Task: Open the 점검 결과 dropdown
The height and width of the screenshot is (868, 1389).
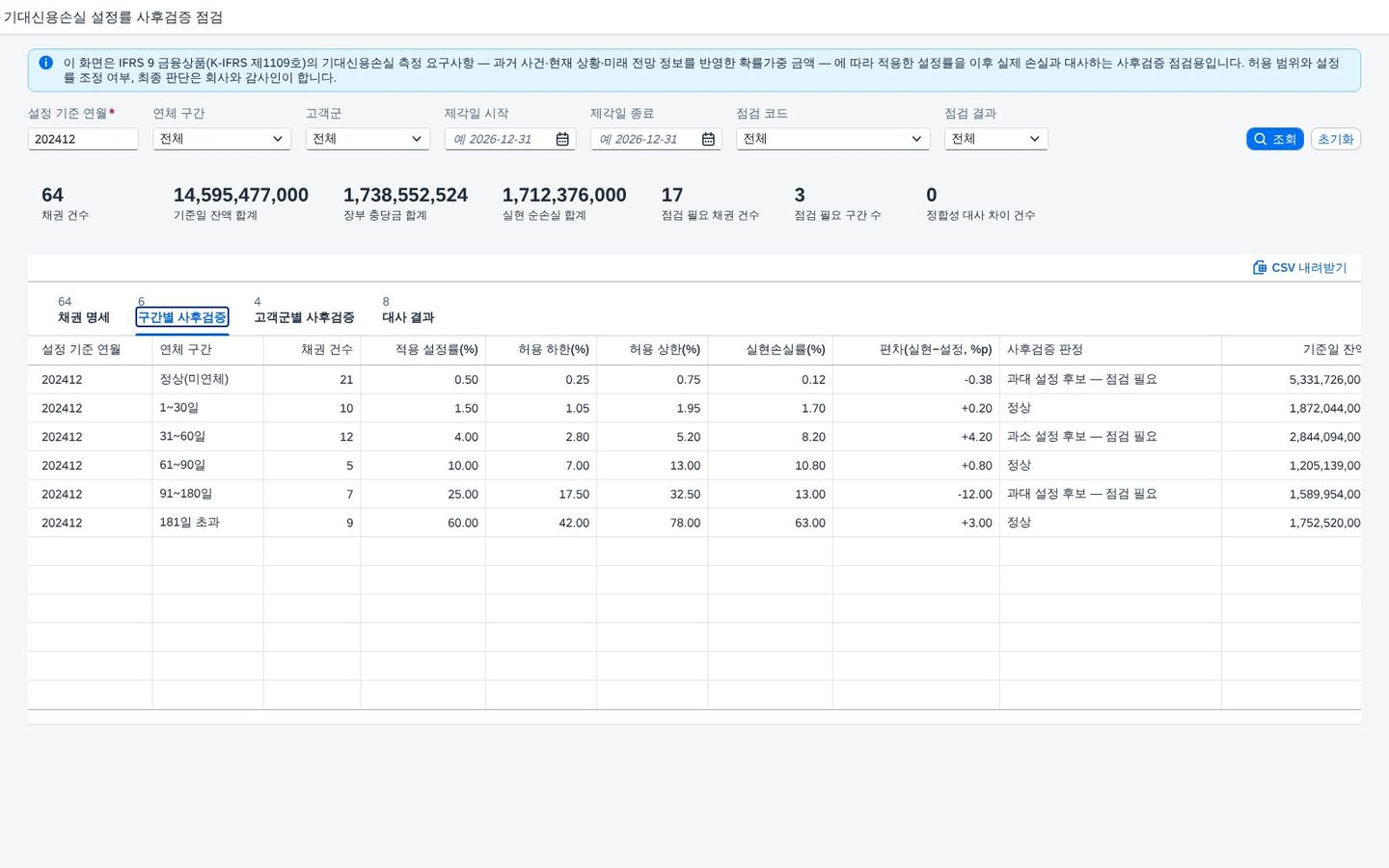Action: [995, 139]
